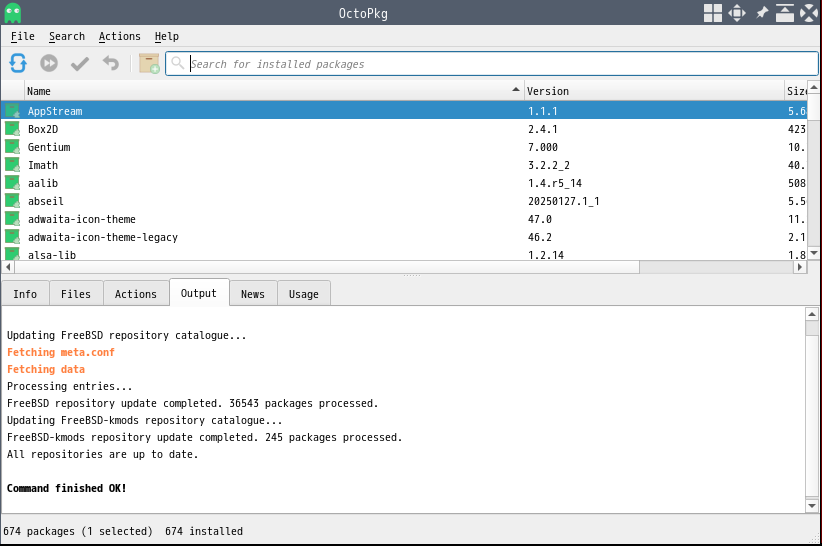
Task: Click the adwaita-icon-theme-legacy package status icon
Action: 13,237
